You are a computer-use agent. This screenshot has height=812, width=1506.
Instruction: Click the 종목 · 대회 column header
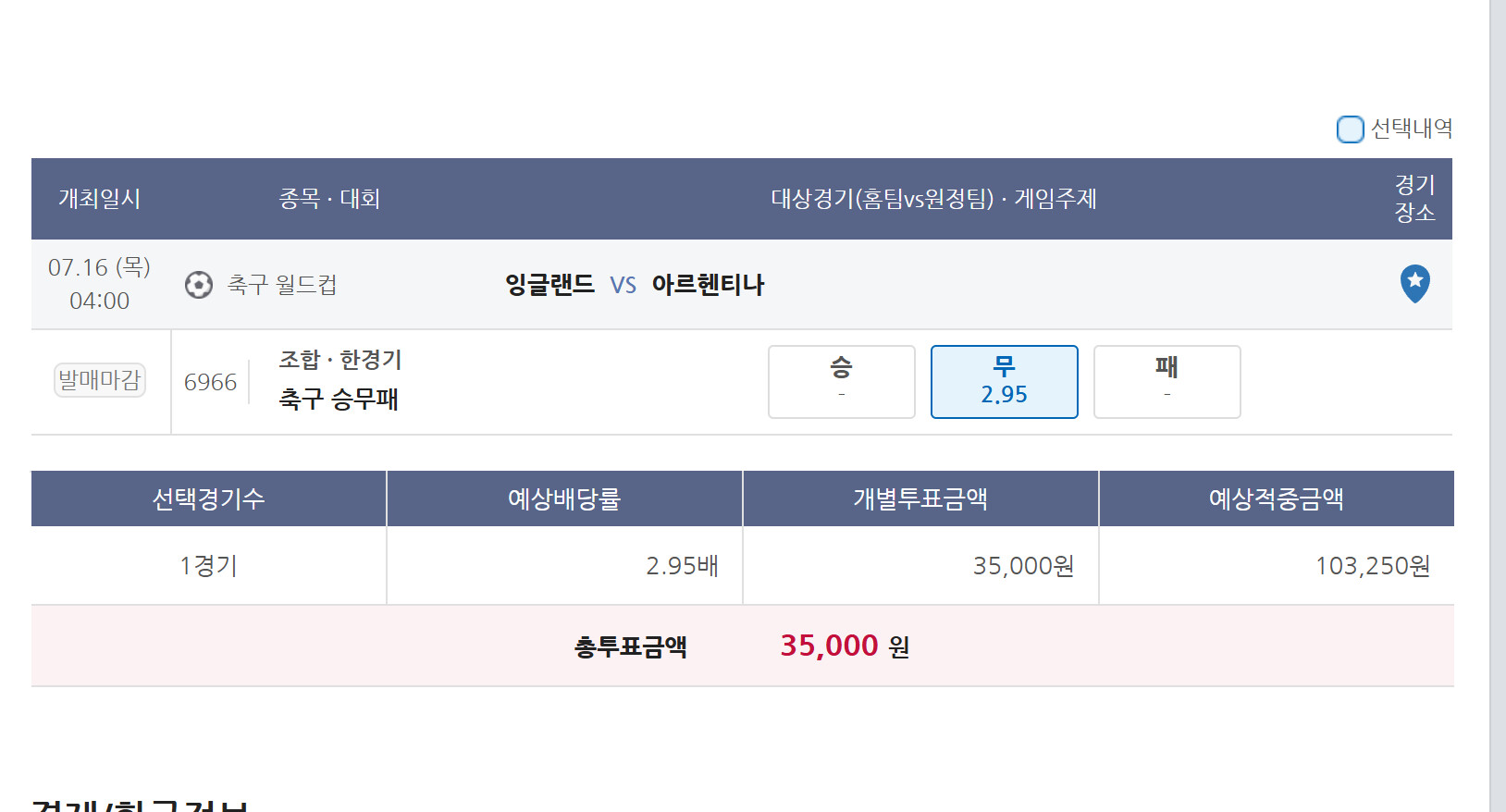(x=329, y=199)
